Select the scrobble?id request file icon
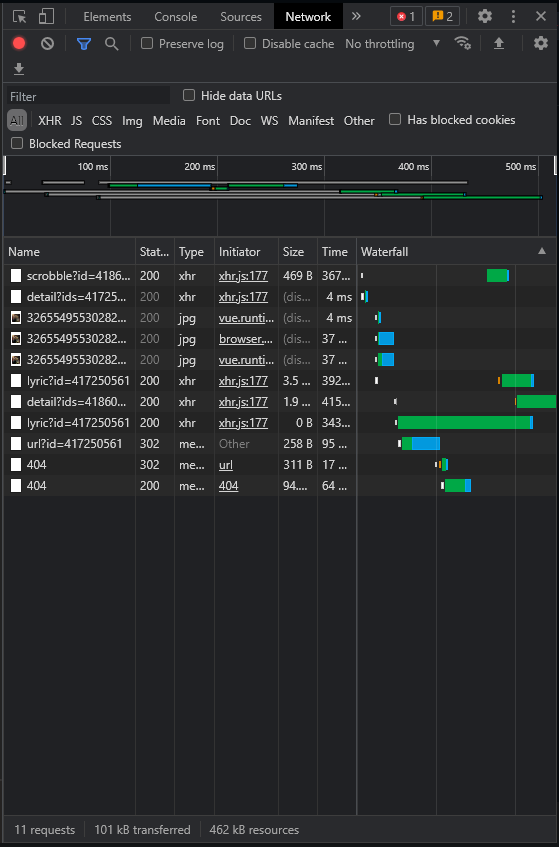 pyautogui.click(x=16, y=275)
